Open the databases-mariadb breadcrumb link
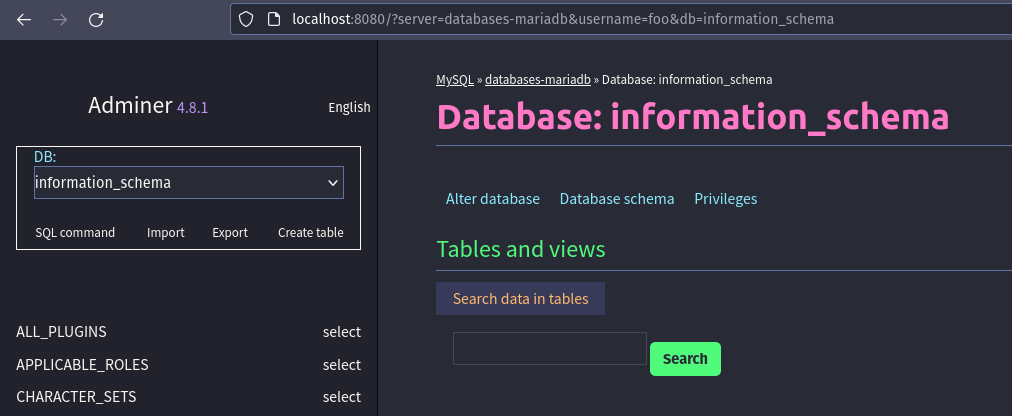Viewport: 1012px width, 416px height. [x=537, y=79]
